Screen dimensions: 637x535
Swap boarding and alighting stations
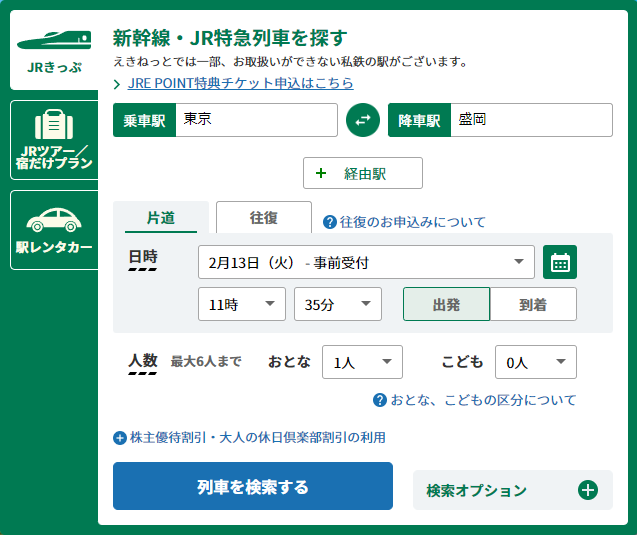click(x=363, y=120)
